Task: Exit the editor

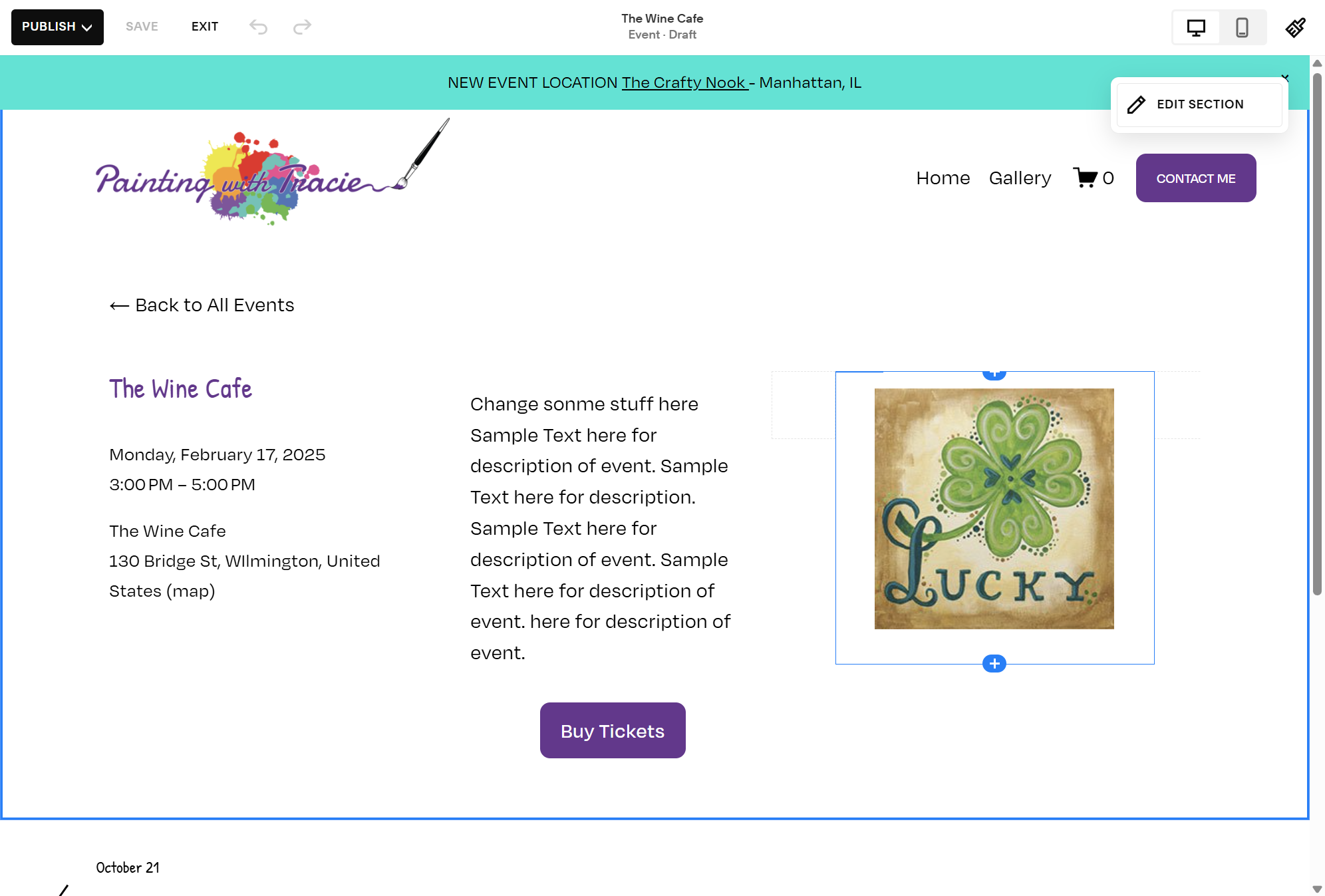Action: (205, 27)
